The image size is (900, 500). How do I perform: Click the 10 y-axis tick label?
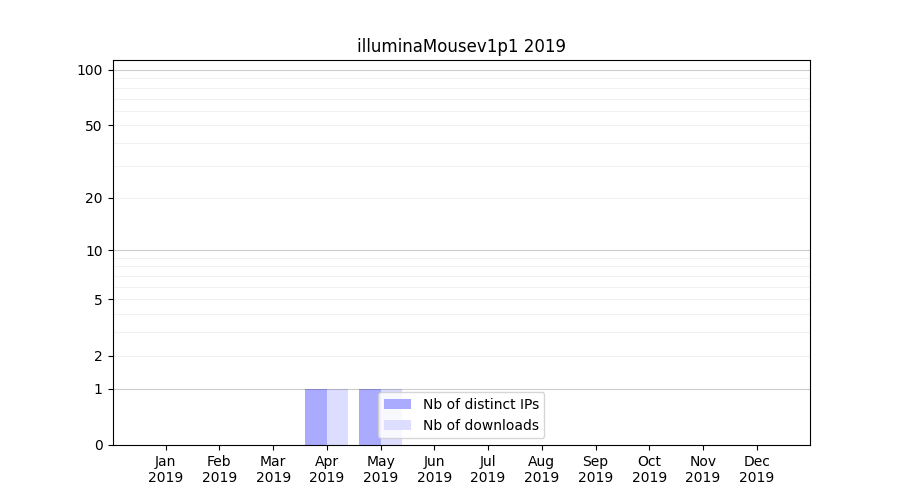[x=94, y=251]
